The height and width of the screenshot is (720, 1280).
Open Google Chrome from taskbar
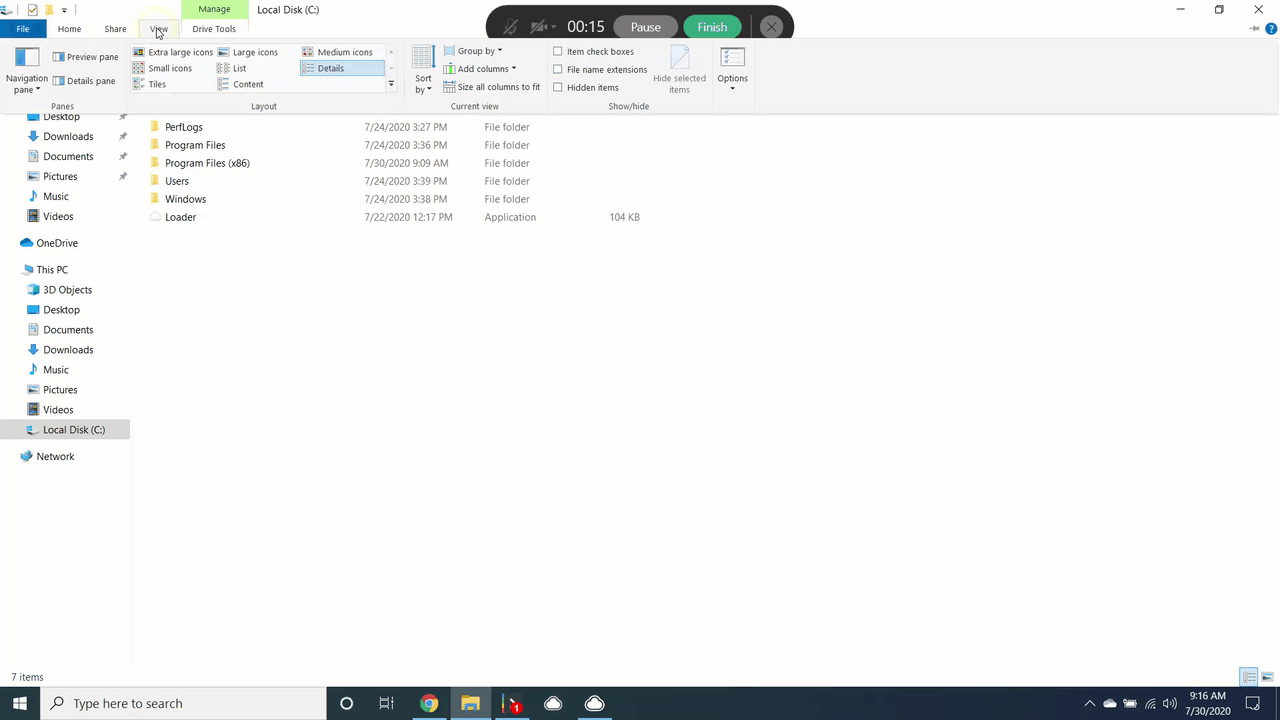[428, 703]
